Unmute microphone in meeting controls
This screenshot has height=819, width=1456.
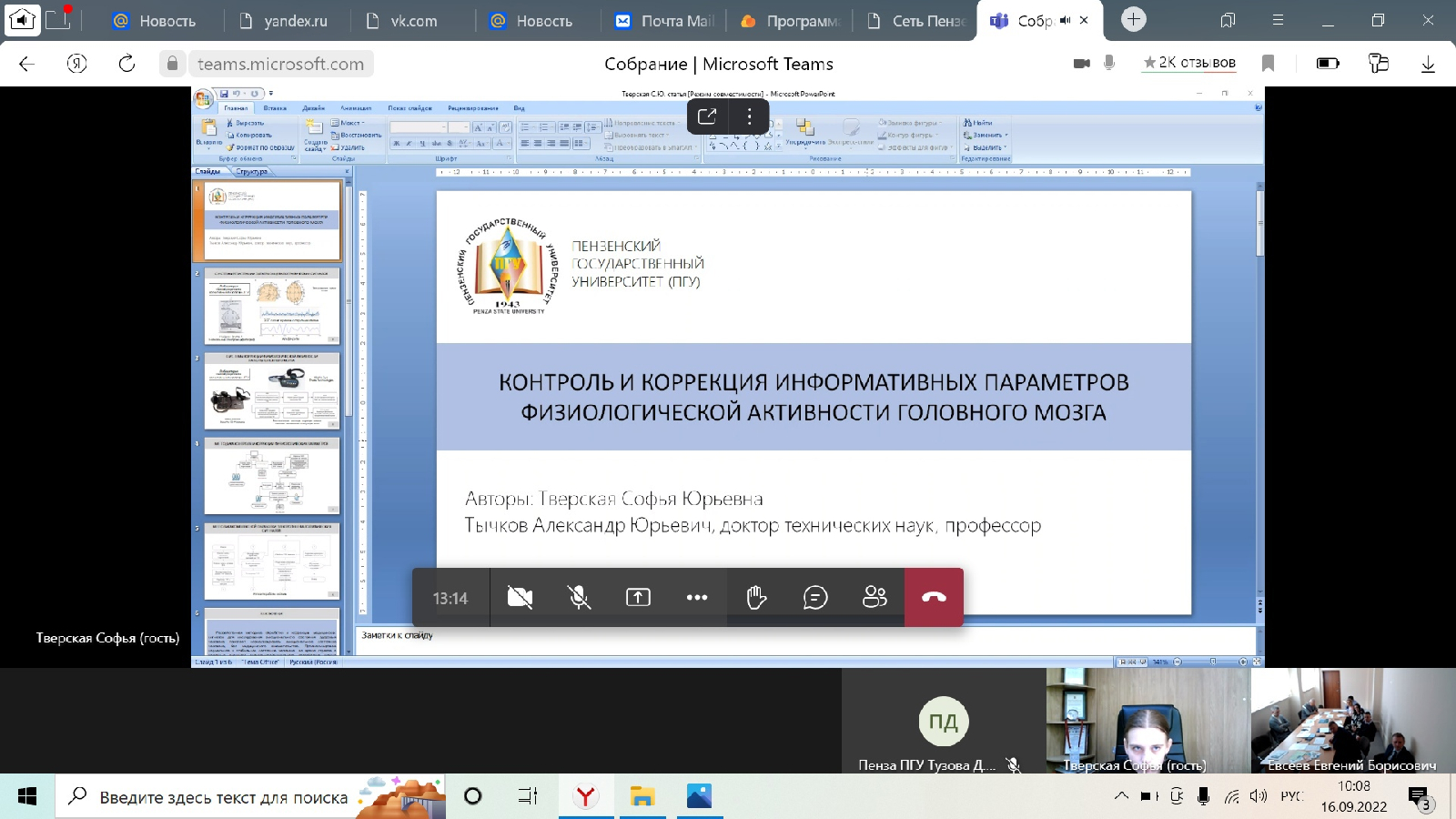[x=579, y=597]
